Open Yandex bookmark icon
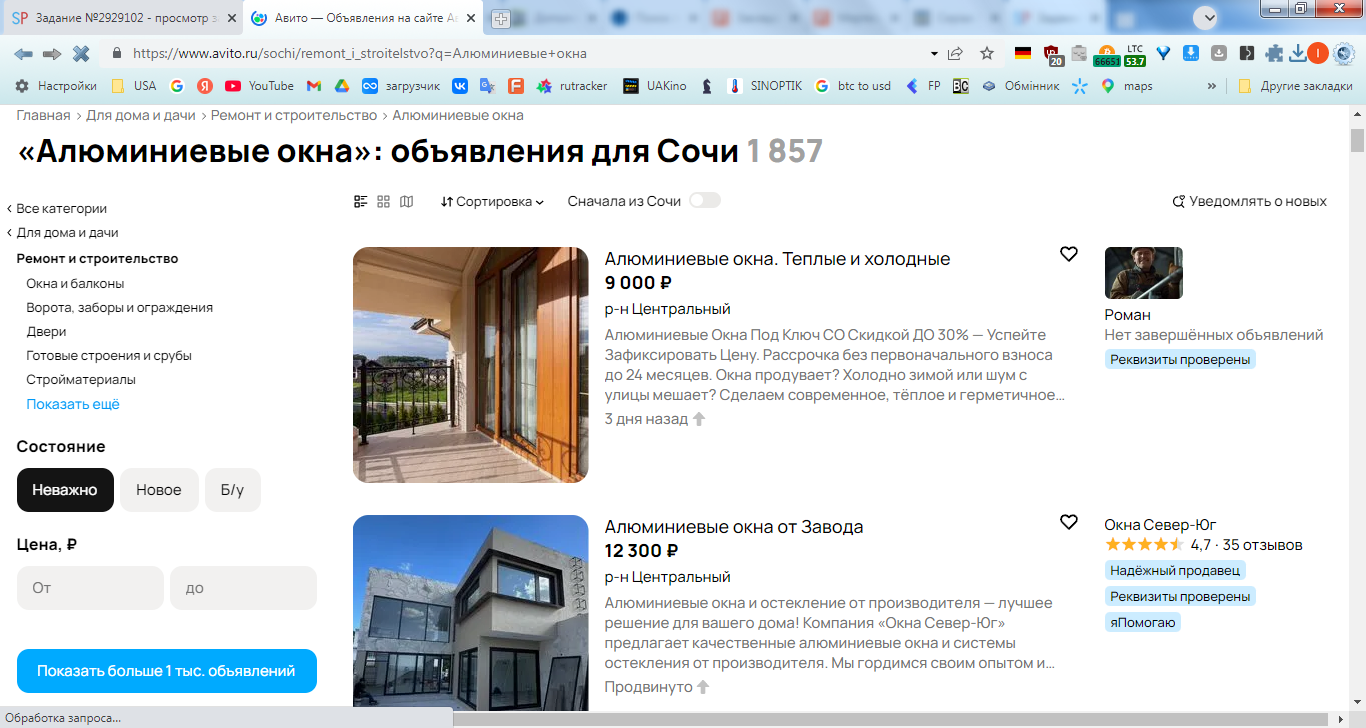1366x728 pixels. (x=205, y=86)
